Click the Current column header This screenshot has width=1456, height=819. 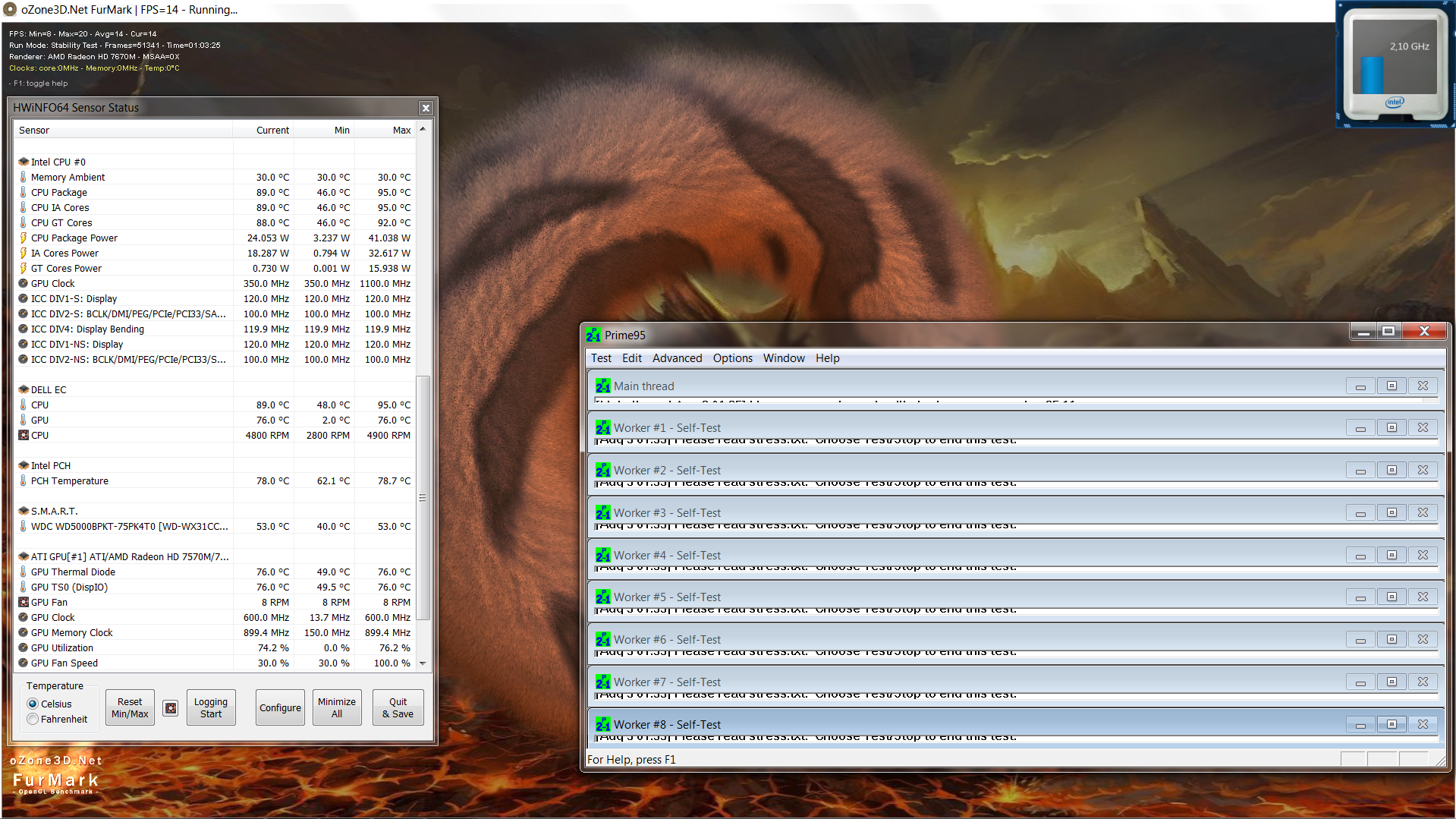[x=263, y=130]
